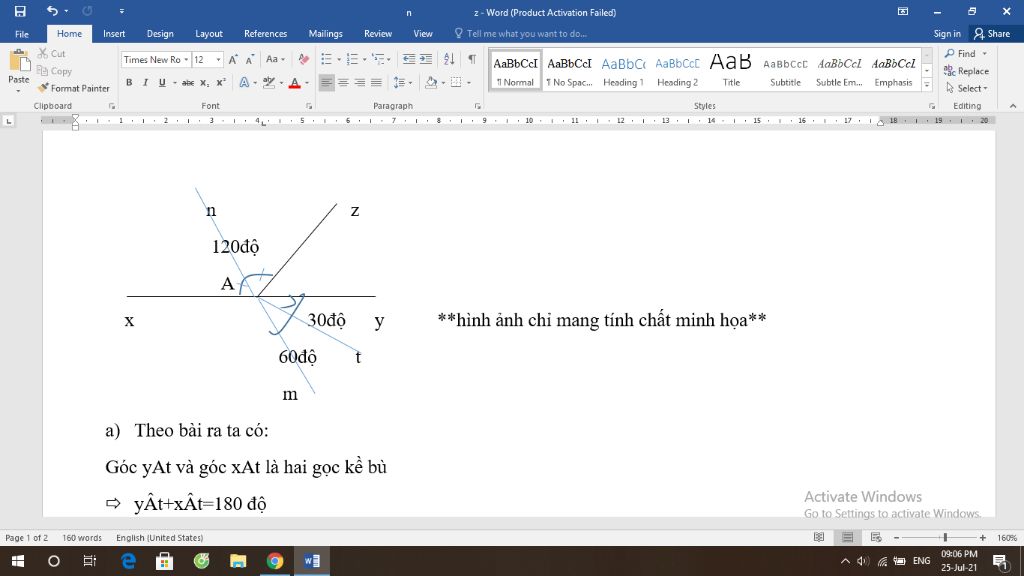Shrink the font size

249,59
